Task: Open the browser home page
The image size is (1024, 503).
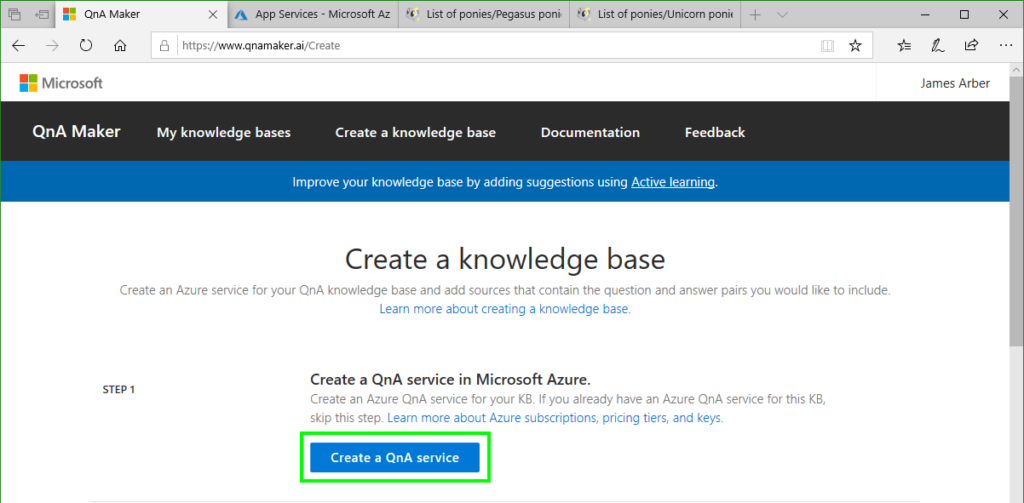Action: tap(120, 46)
